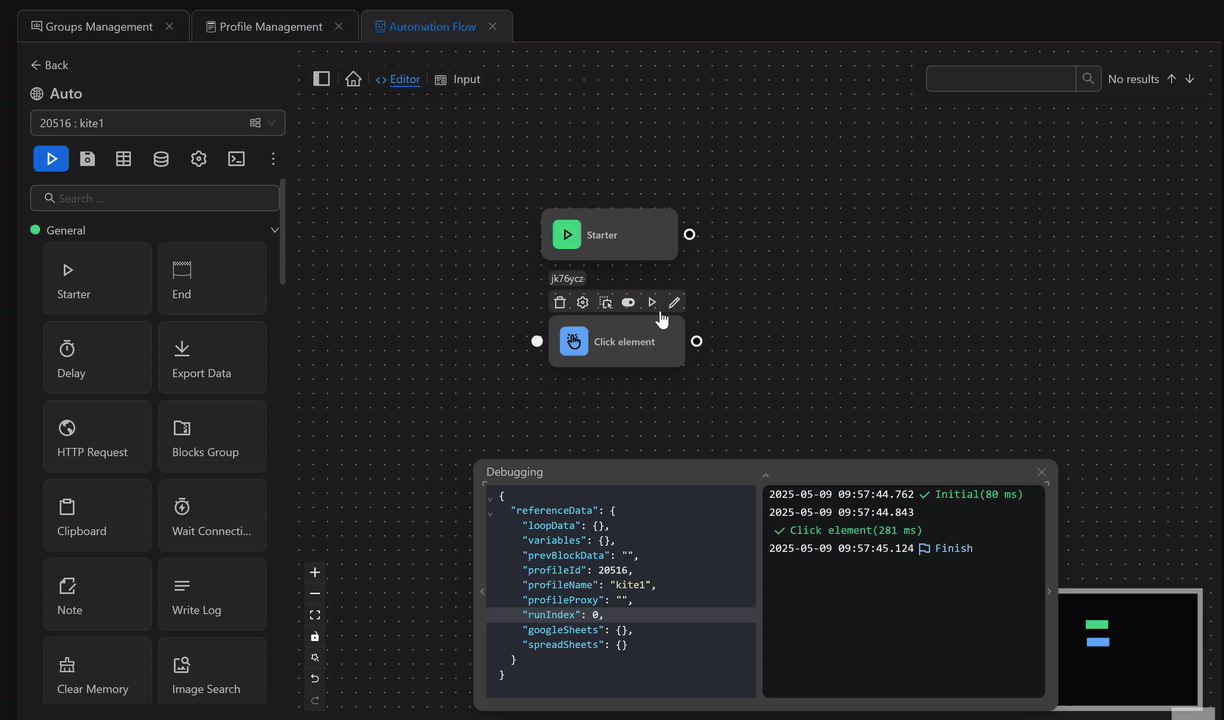Run the workflow with the blue play button
The width and height of the screenshot is (1224, 720).
tap(51, 159)
